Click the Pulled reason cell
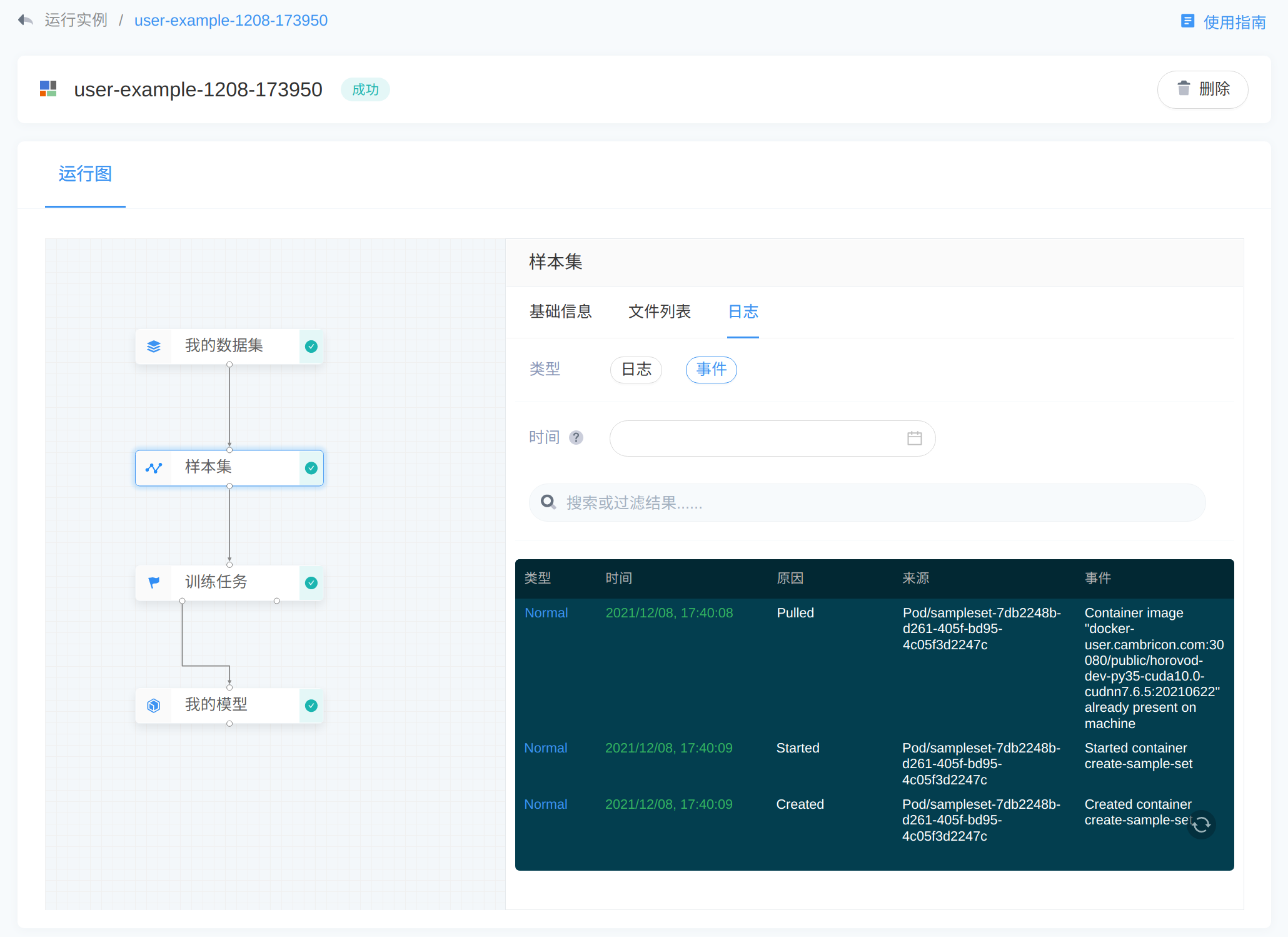The height and width of the screenshot is (937, 1288). pos(795,613)
